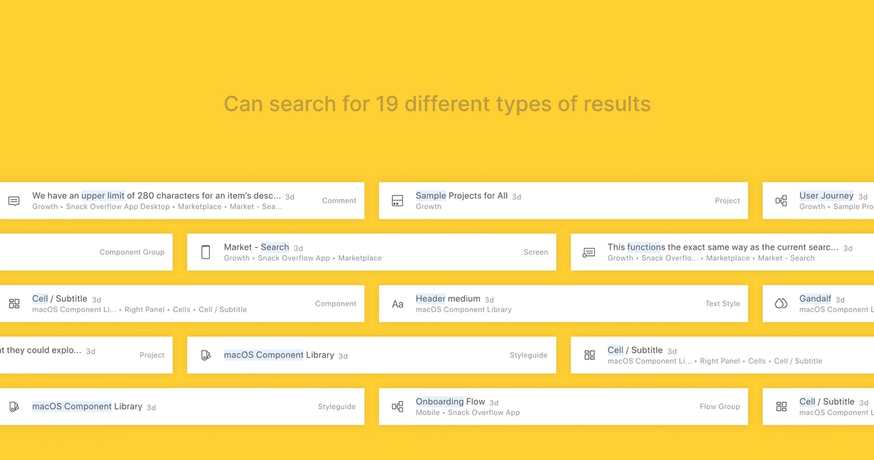Click the phone screen icon for Market - Search
The height and width of the screenshot is (460, 874).
pos(206,252)
